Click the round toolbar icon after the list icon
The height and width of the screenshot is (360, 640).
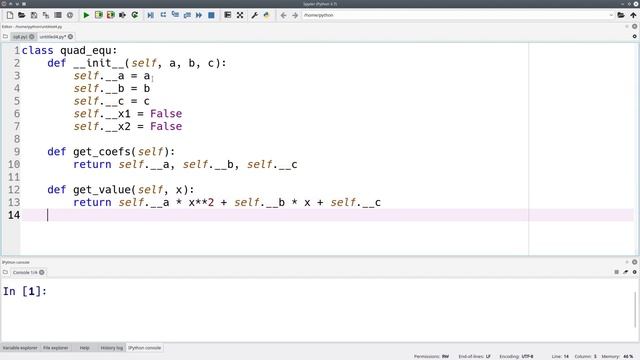(x=70, y=15)
